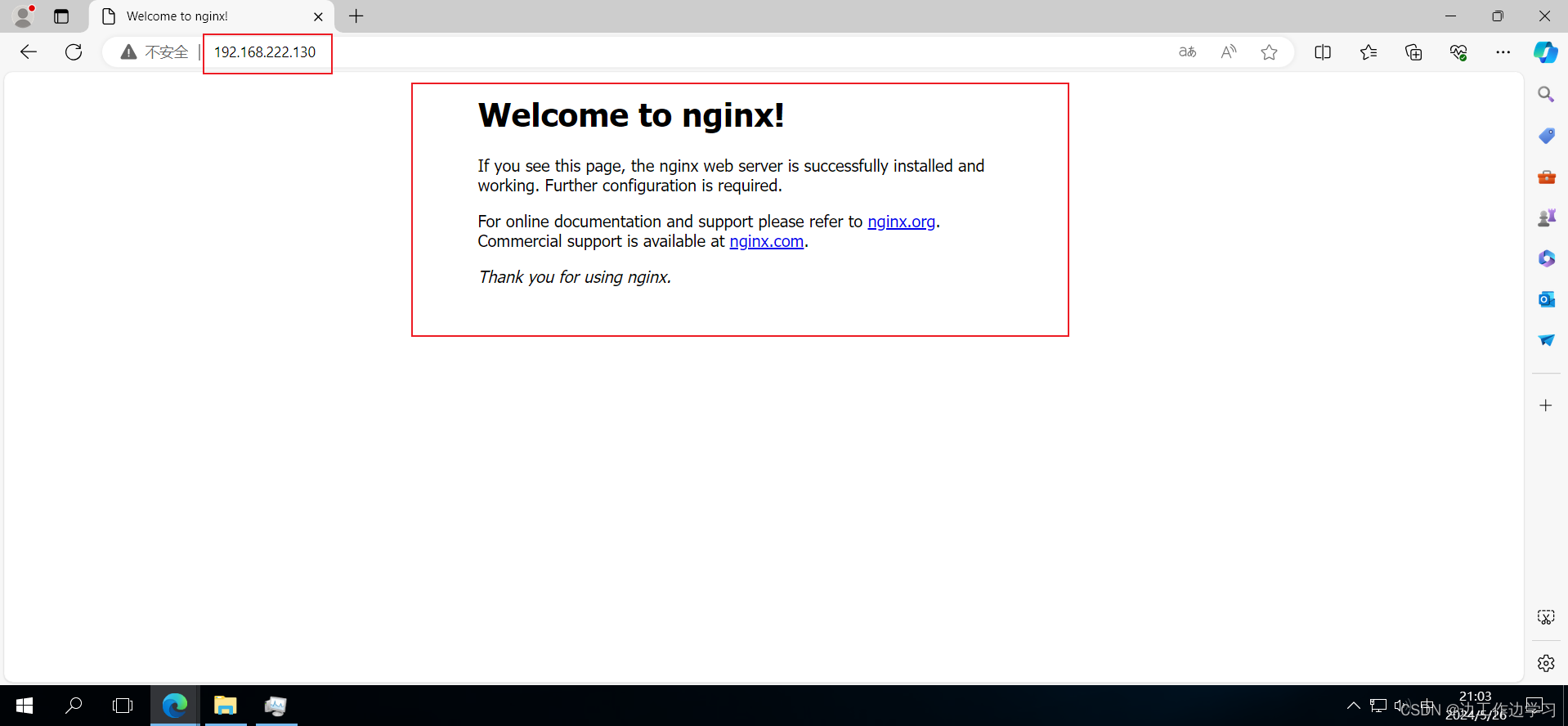Open the sidebar Games chess icon
This screenshot has height=726, width=1568.
1546,217
